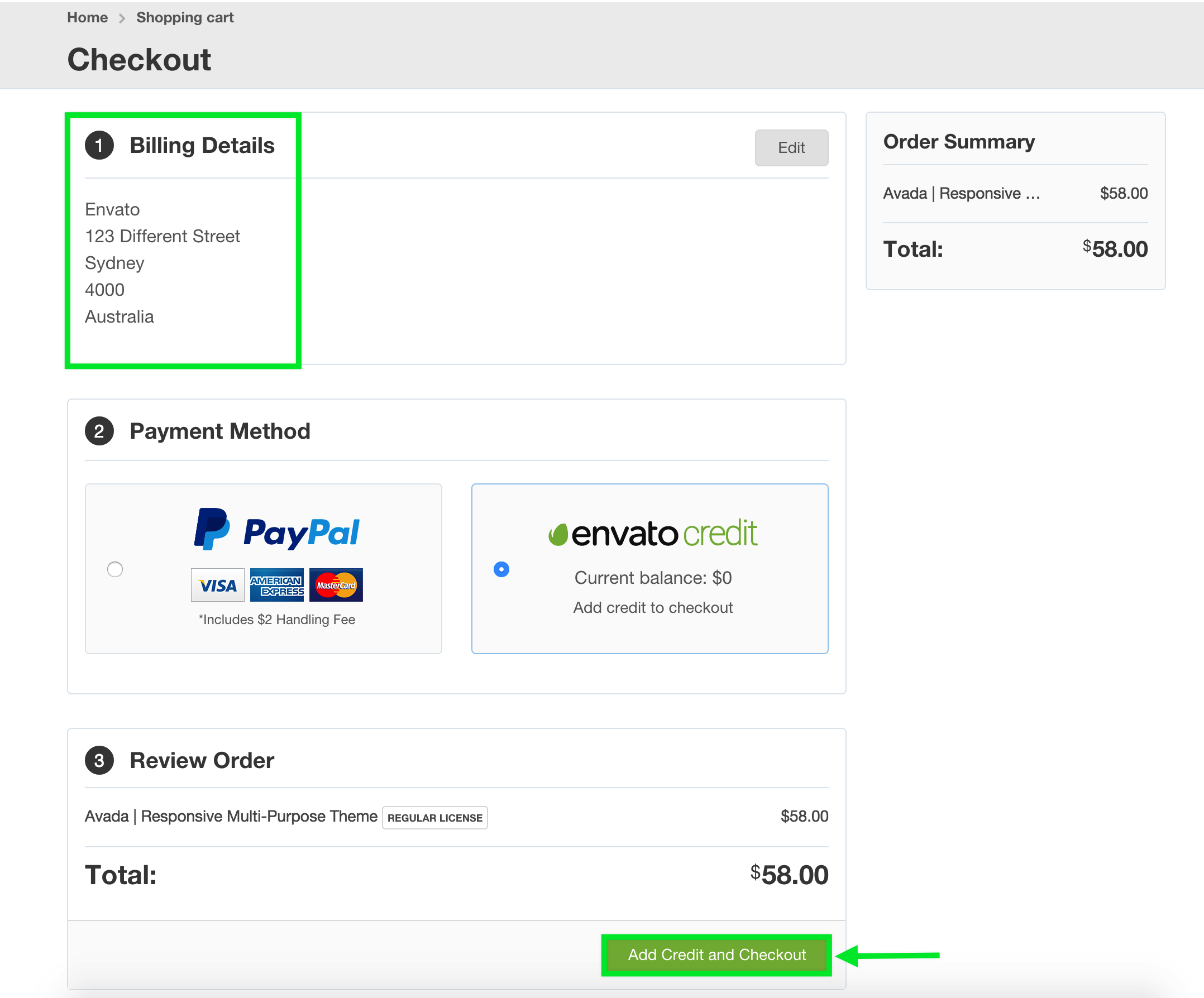Click the American Express card icon

(277, 585)
